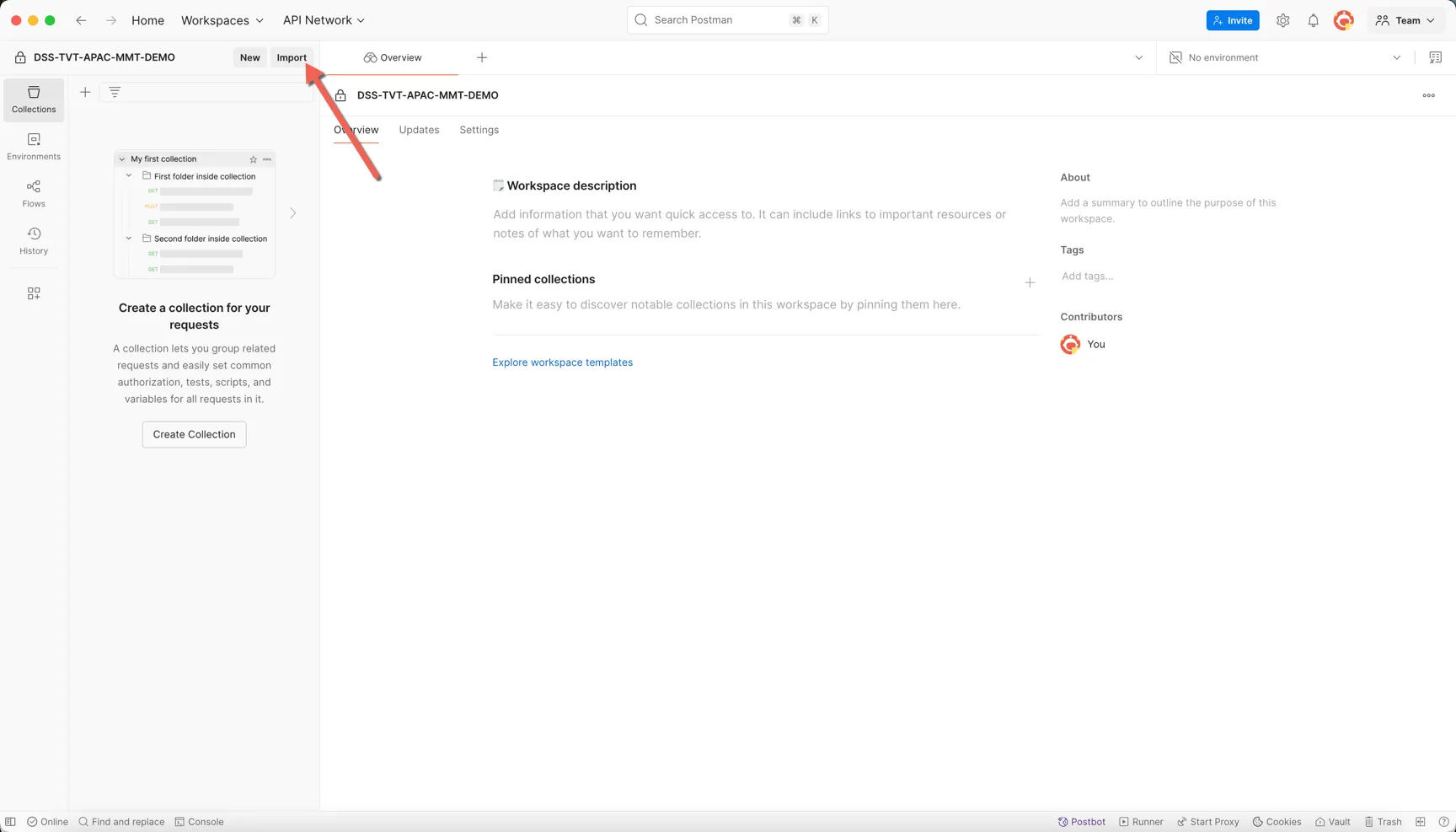Click the Import button
Image resolution: width=1456 pixels, height=832 pixels.
click(x=292, y=57)
